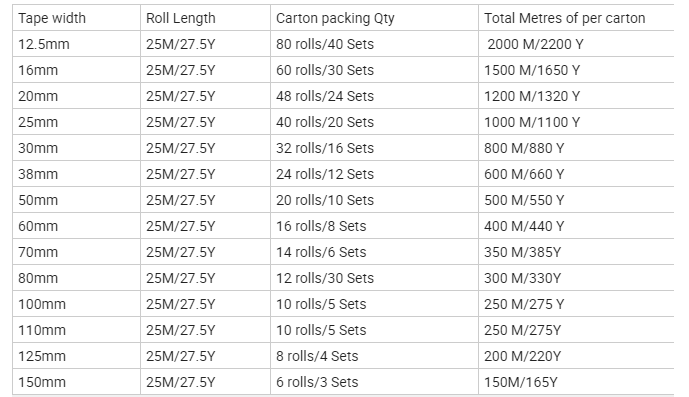Click the Carton packing Qty header
This screenshot has height=397, width=689.
pos(374,18)
